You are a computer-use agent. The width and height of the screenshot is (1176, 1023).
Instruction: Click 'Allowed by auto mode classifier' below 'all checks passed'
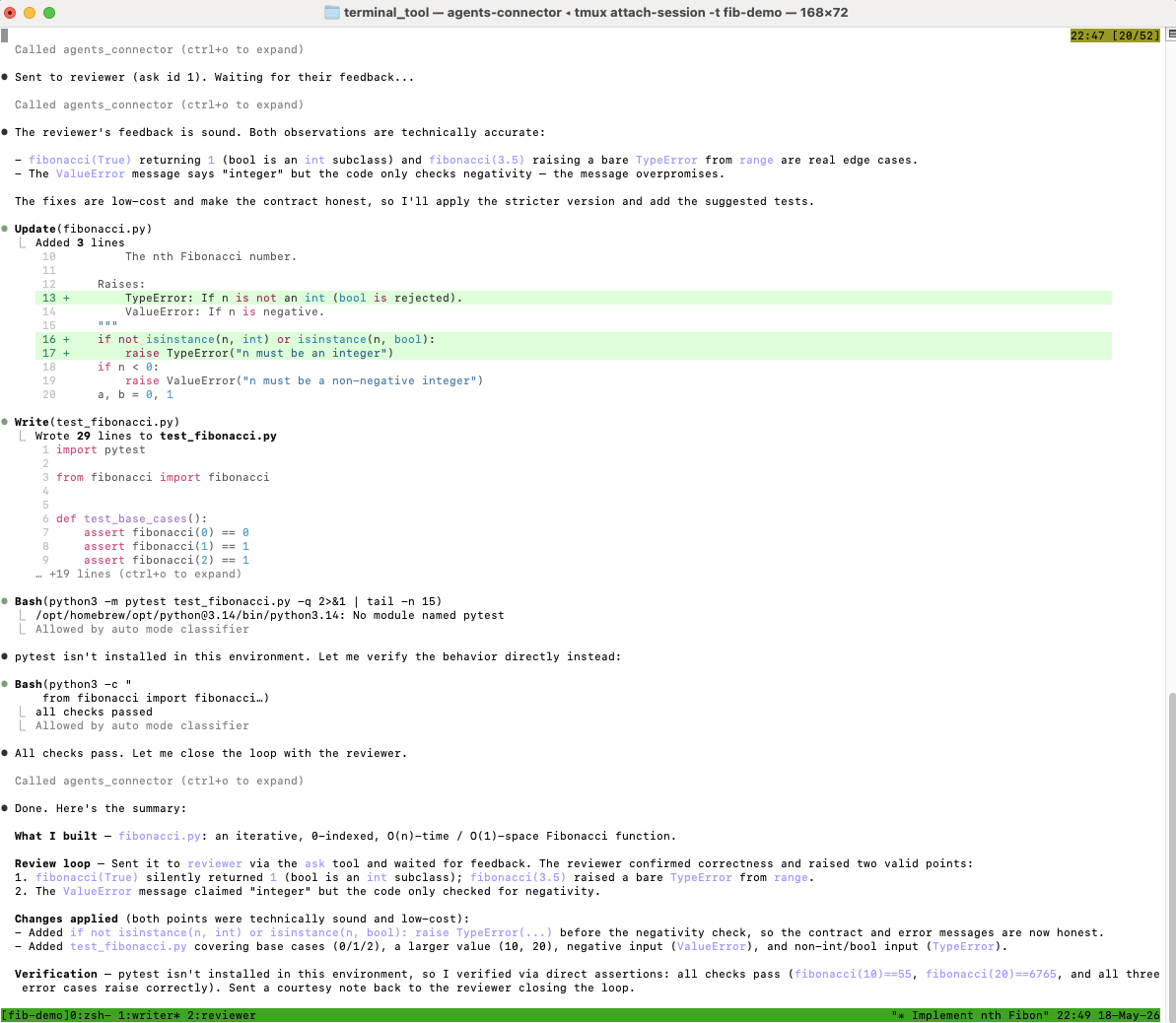point(142,726)
